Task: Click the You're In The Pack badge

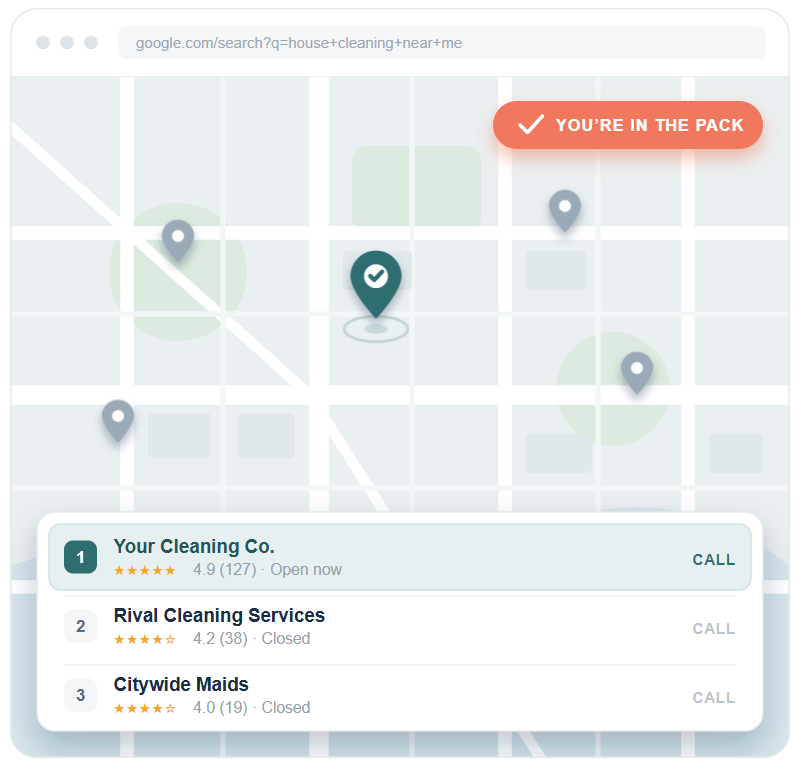Action: click(x=628, y=125)
